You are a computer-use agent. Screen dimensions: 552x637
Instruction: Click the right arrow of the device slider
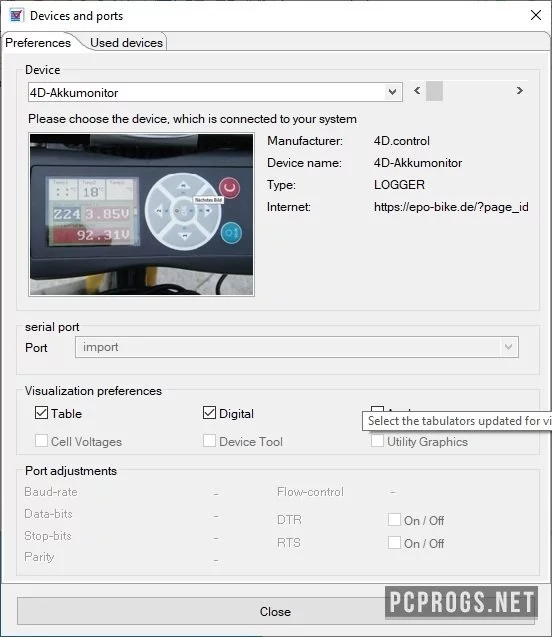(x=520, y=91)
